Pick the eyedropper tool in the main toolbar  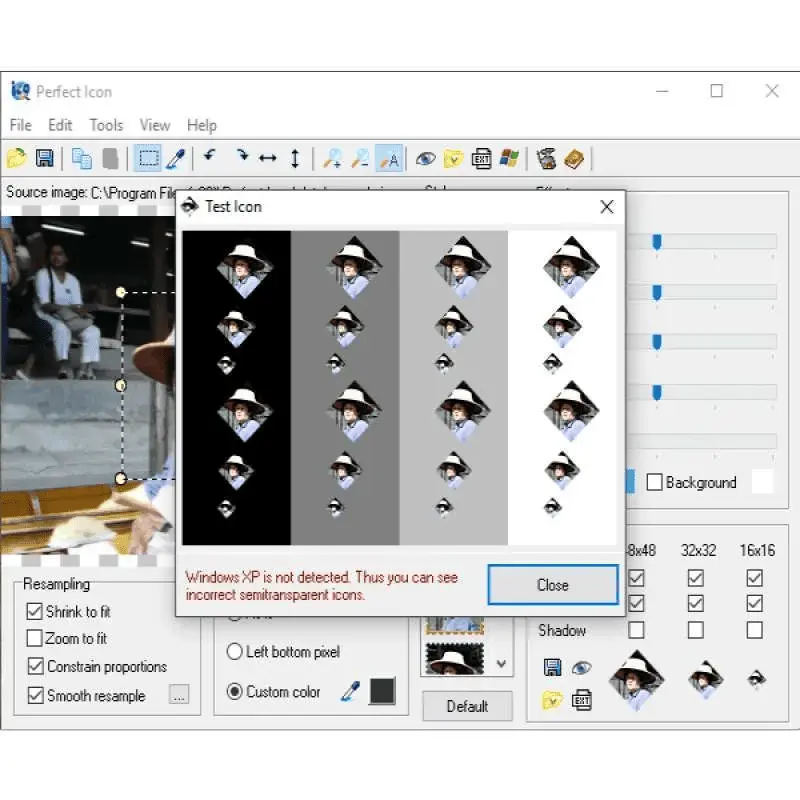pyautogui.click(x=176, y=158)
